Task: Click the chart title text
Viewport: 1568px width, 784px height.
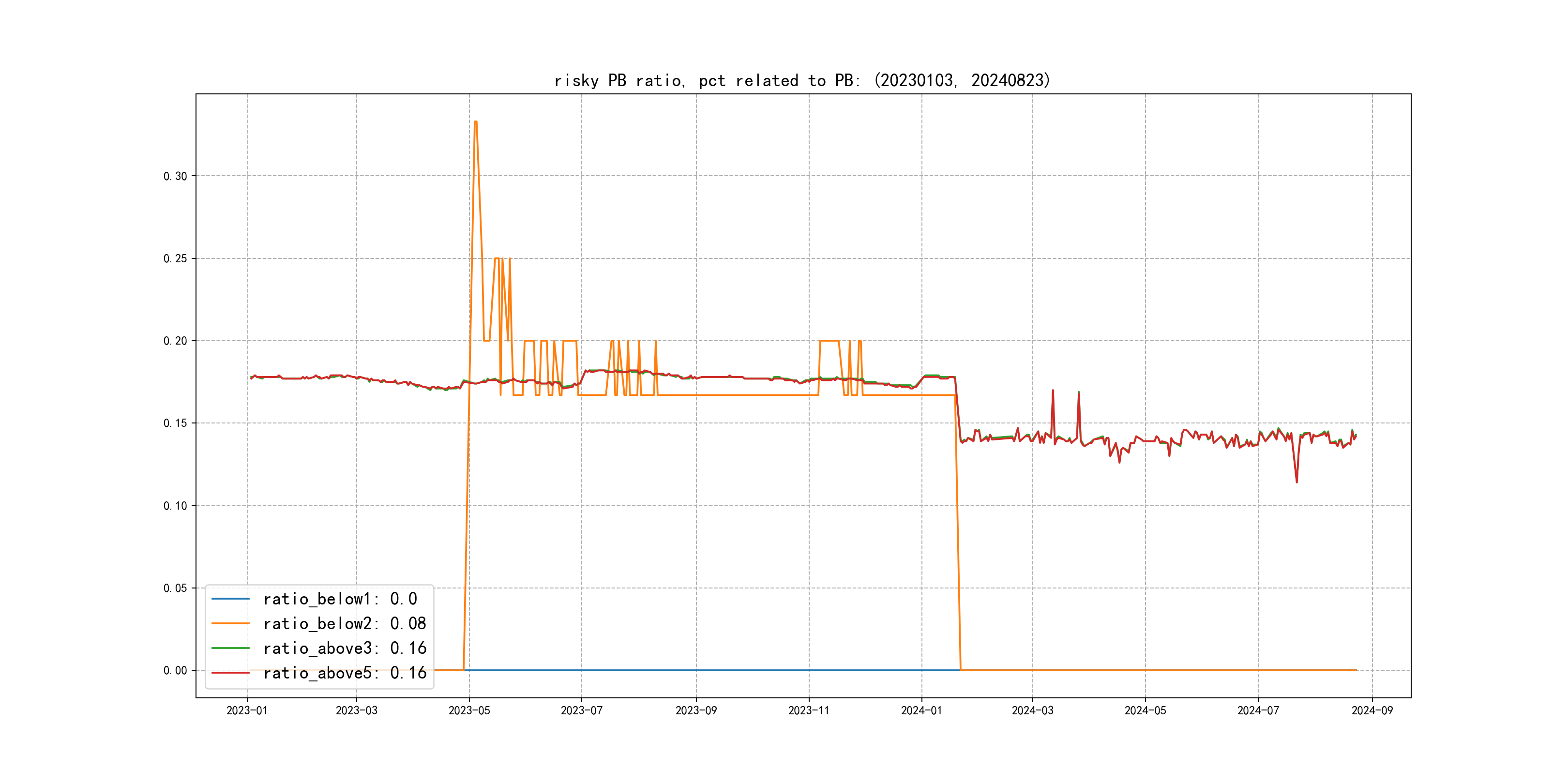Action: click(801, 80)
